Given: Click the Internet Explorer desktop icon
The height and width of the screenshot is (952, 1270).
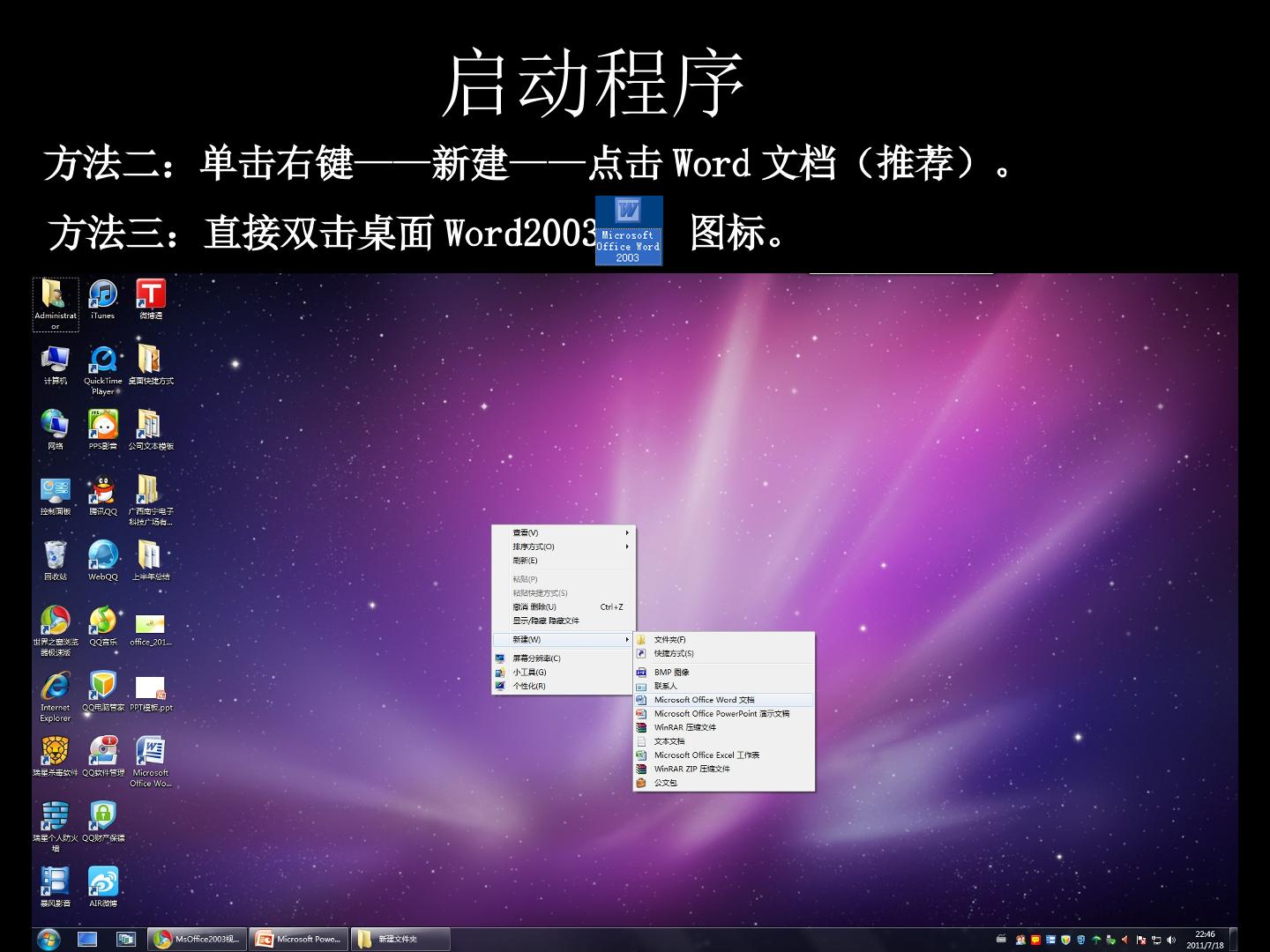Looking at the screenshot, I should click(x=56, y=696).
